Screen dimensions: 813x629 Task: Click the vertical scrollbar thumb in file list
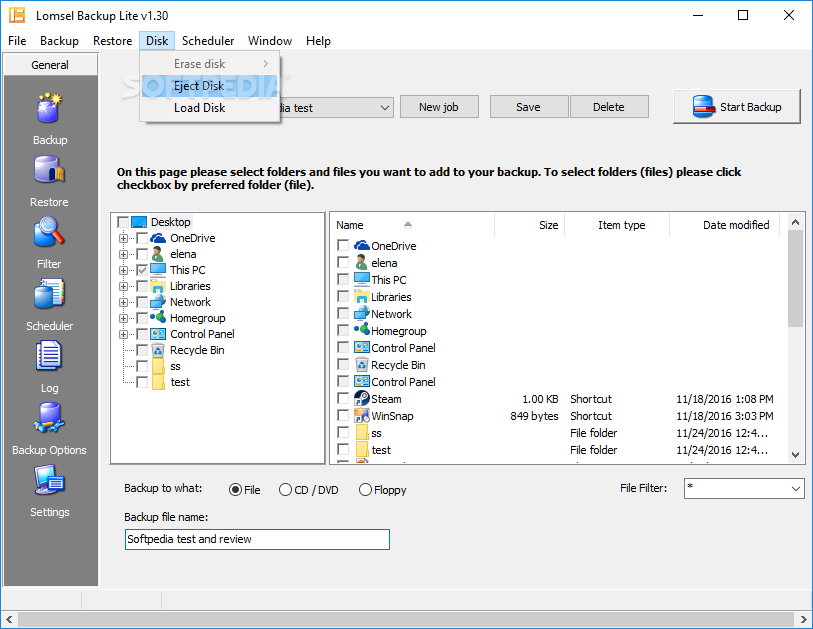pyautogui.click(x=795, y=278)
